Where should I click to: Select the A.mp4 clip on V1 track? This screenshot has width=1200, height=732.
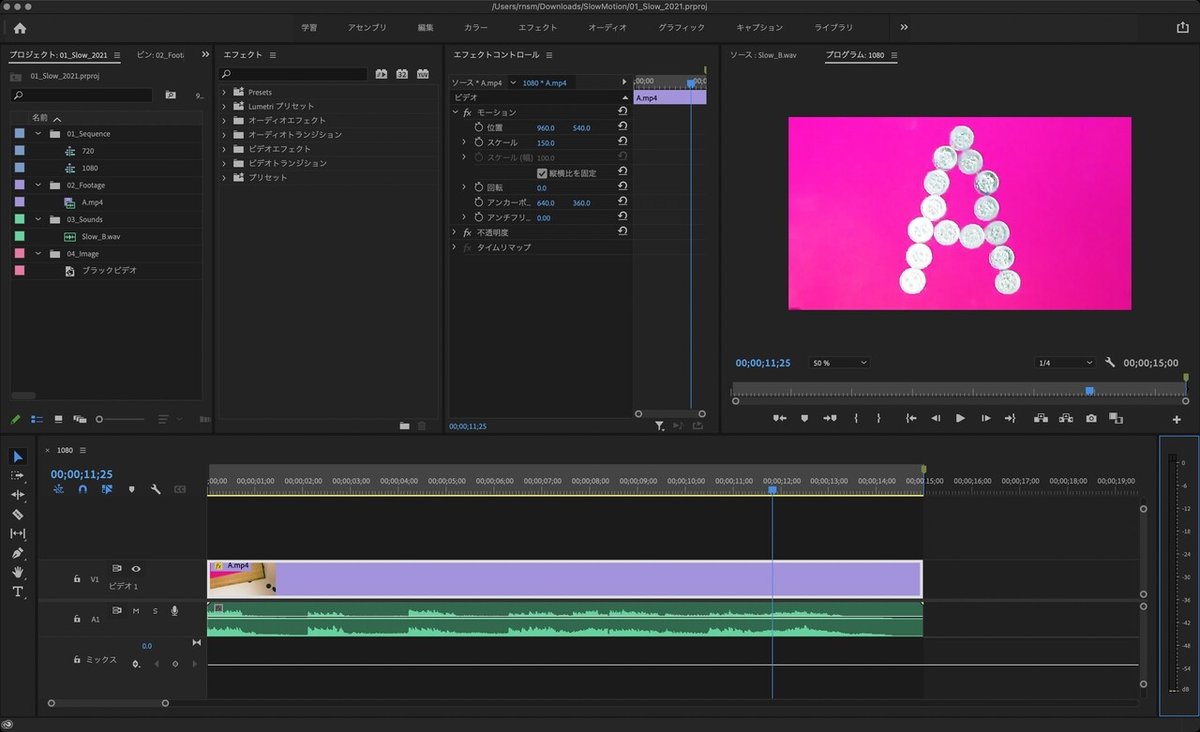point(565,579)
